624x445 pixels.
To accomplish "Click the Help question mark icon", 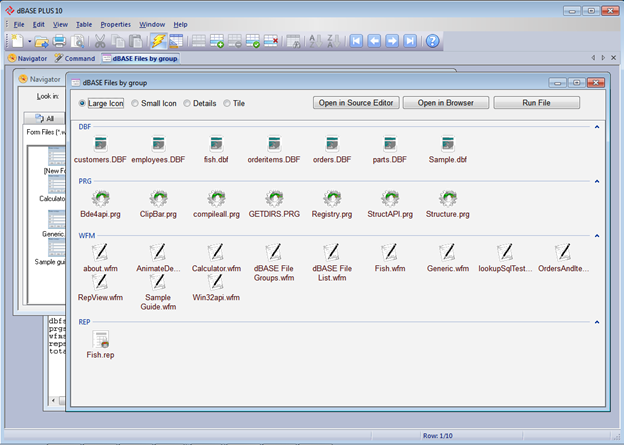I will (x=433, y=41).
